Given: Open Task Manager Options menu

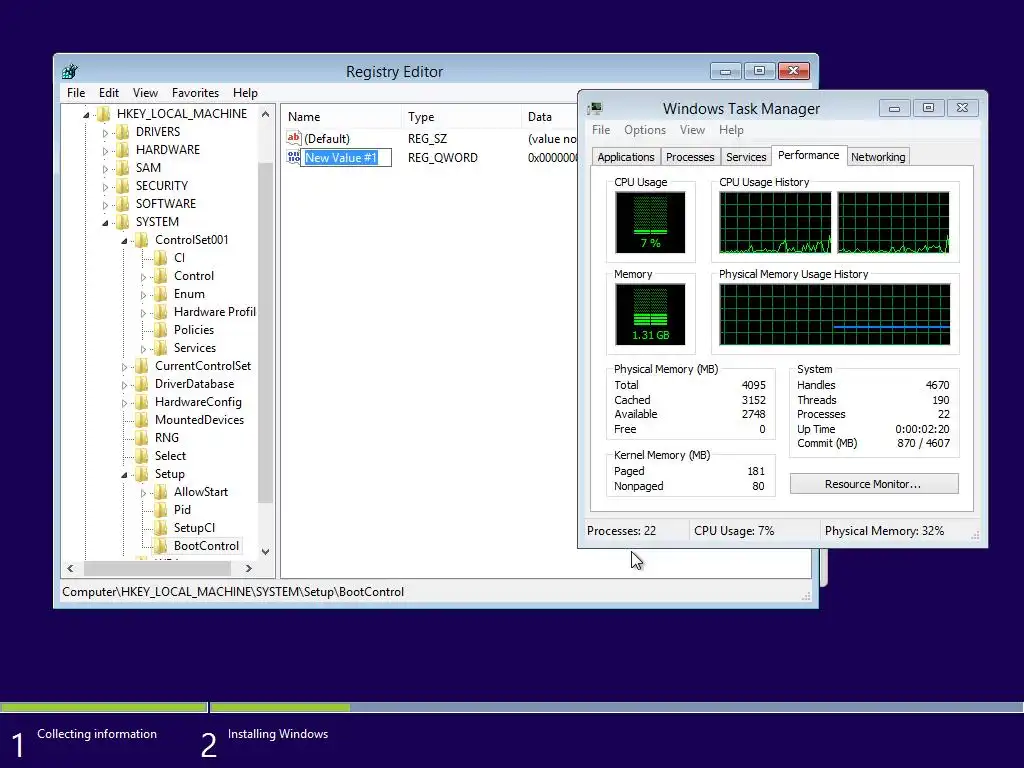Looking at the screenshot, I should (645, 130).
